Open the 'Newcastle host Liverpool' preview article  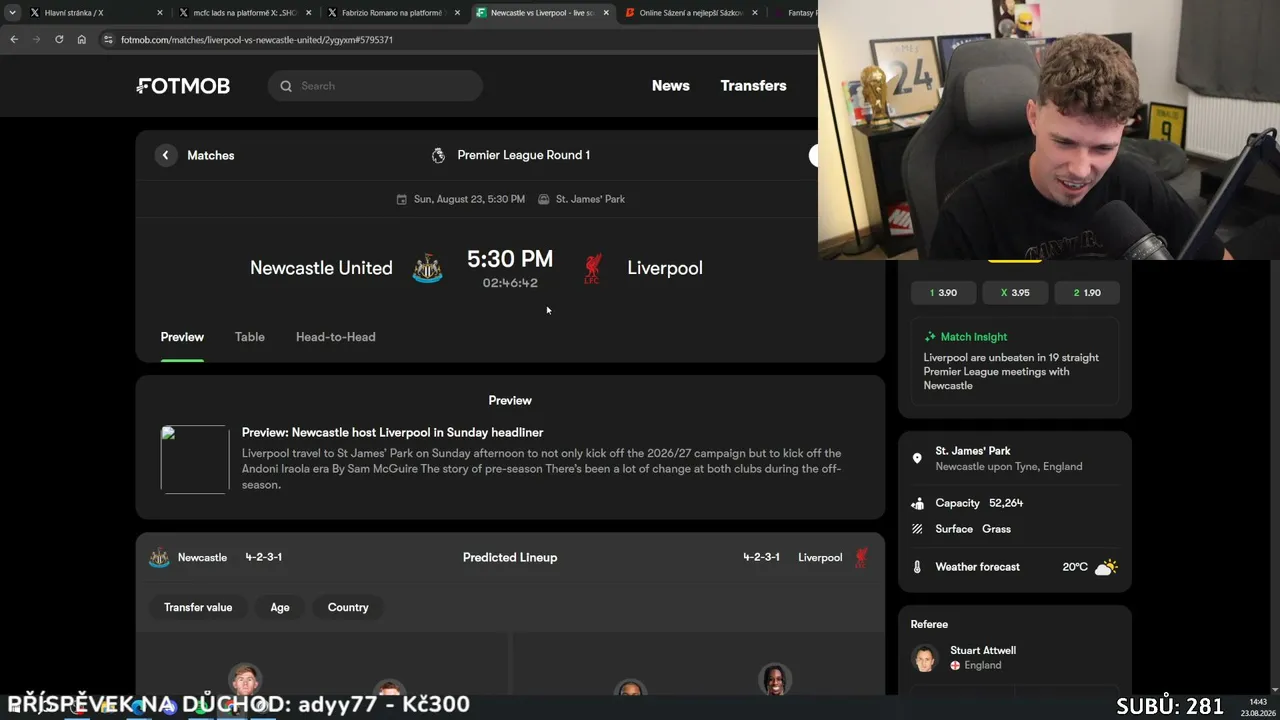click(392, 432)
